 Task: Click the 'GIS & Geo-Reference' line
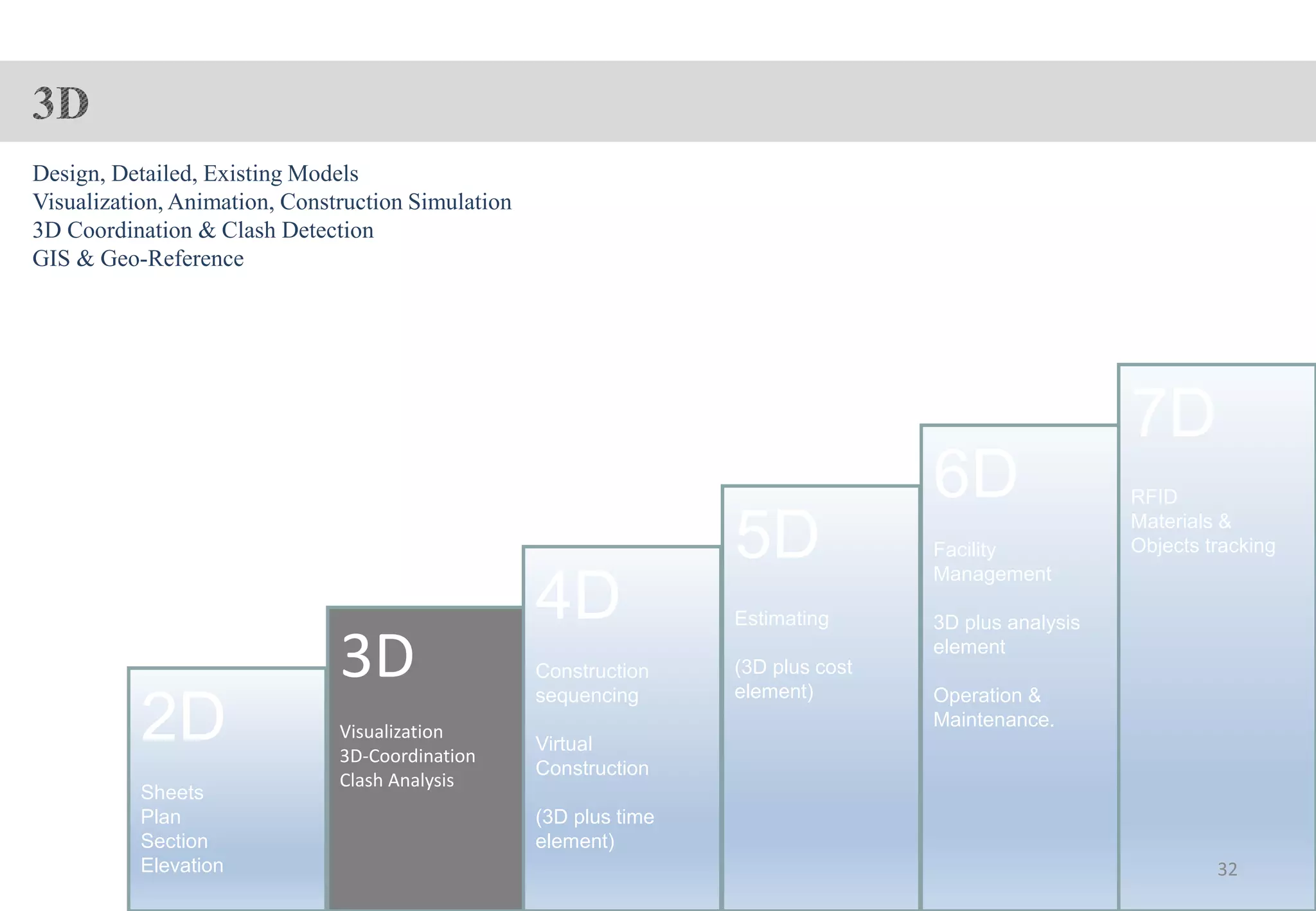coord(138,258)
